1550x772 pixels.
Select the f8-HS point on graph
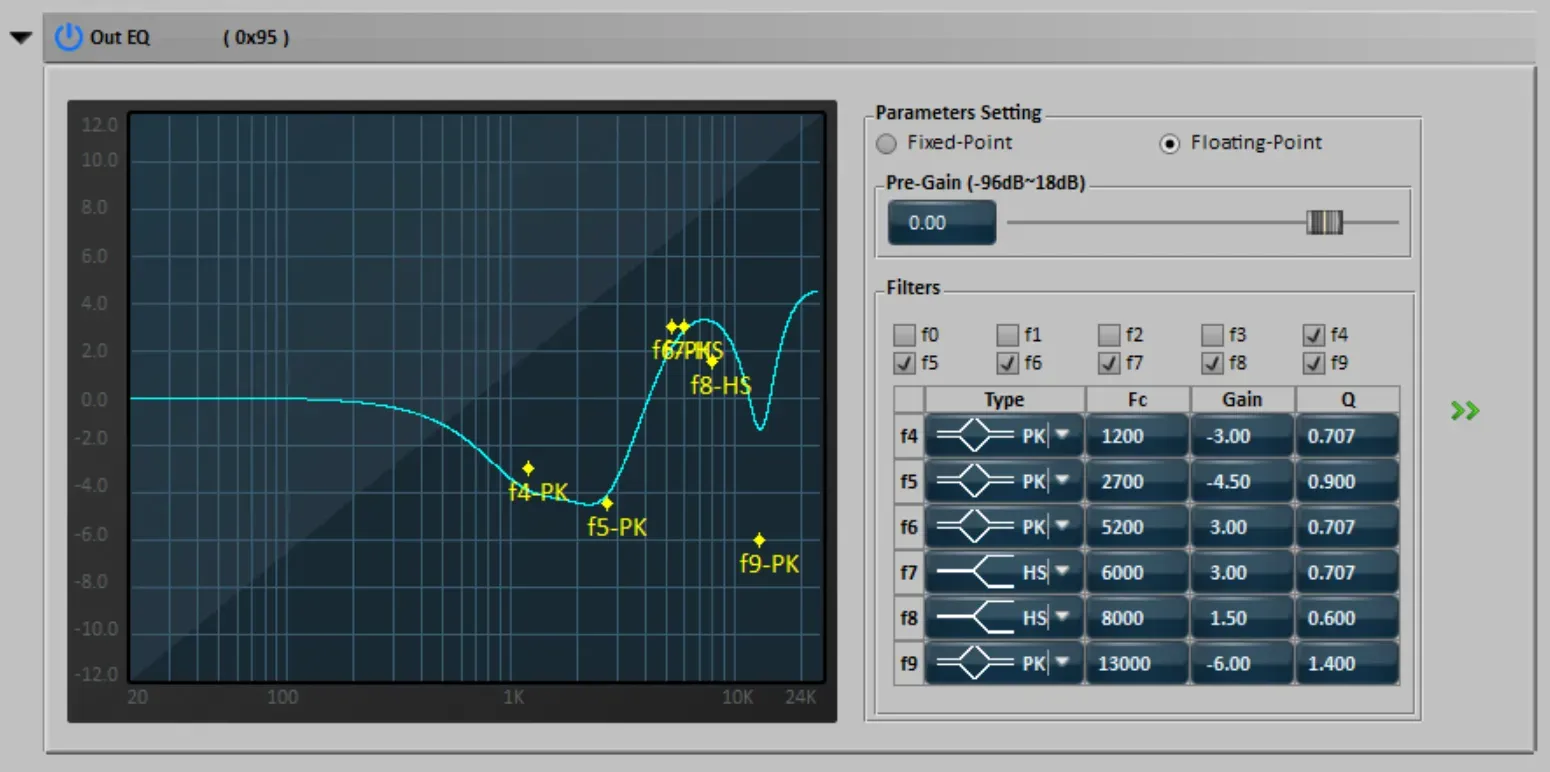pyautogui.click(x=711, y=362)
